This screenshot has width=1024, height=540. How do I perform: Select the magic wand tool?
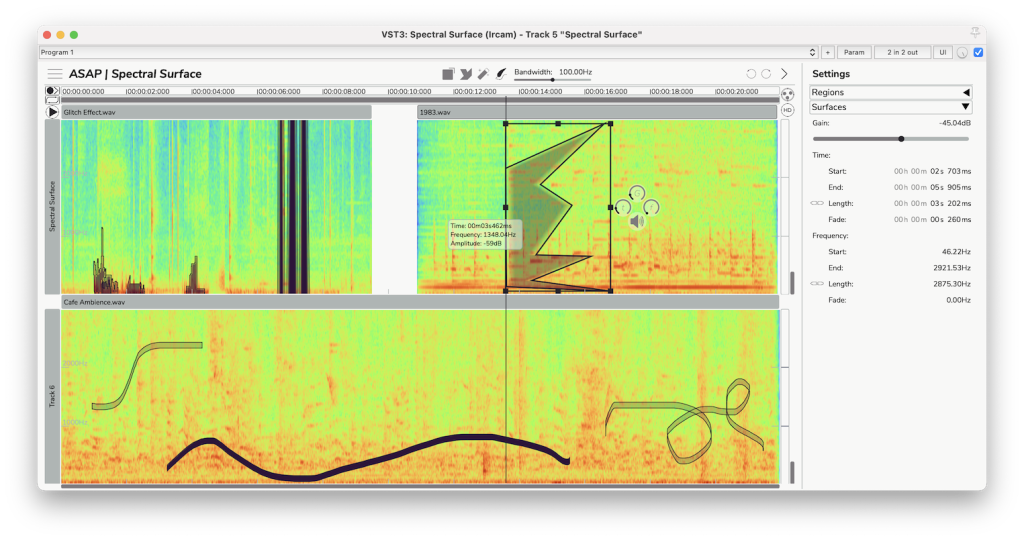pyautogui.click(x=482, y=74)
